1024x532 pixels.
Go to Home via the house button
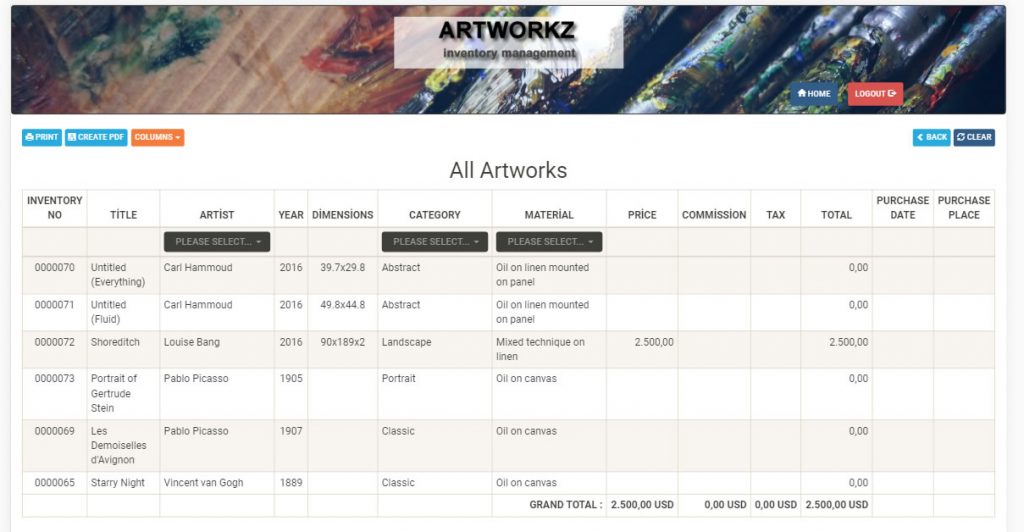(x=814, y=93)
